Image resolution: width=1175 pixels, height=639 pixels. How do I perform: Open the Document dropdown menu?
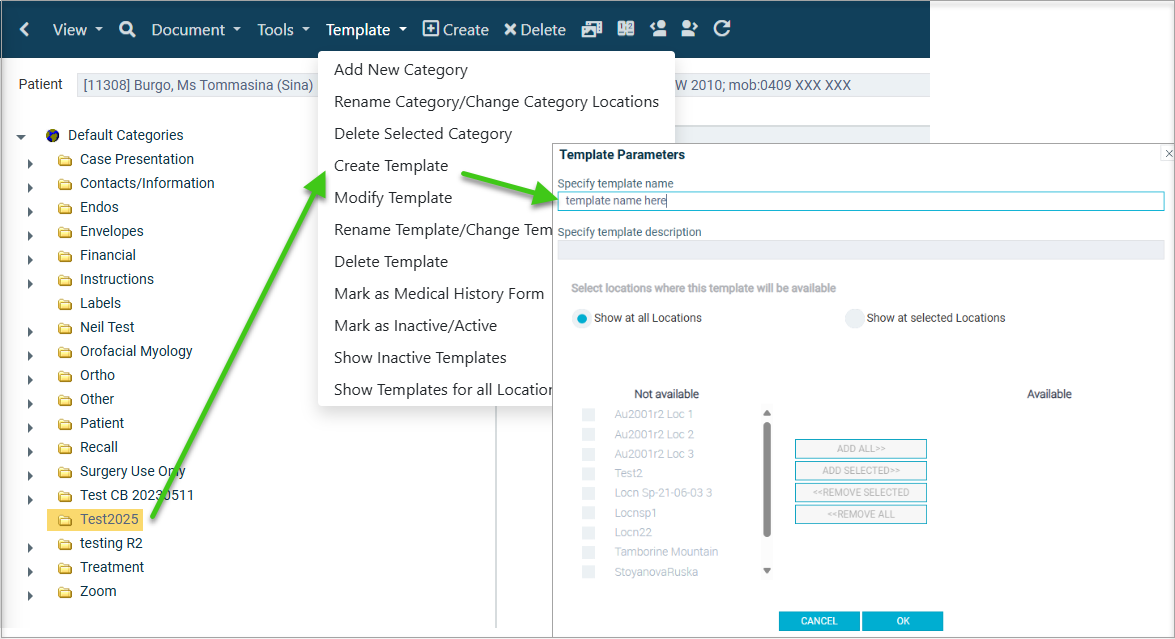click(x=196, y=30)
